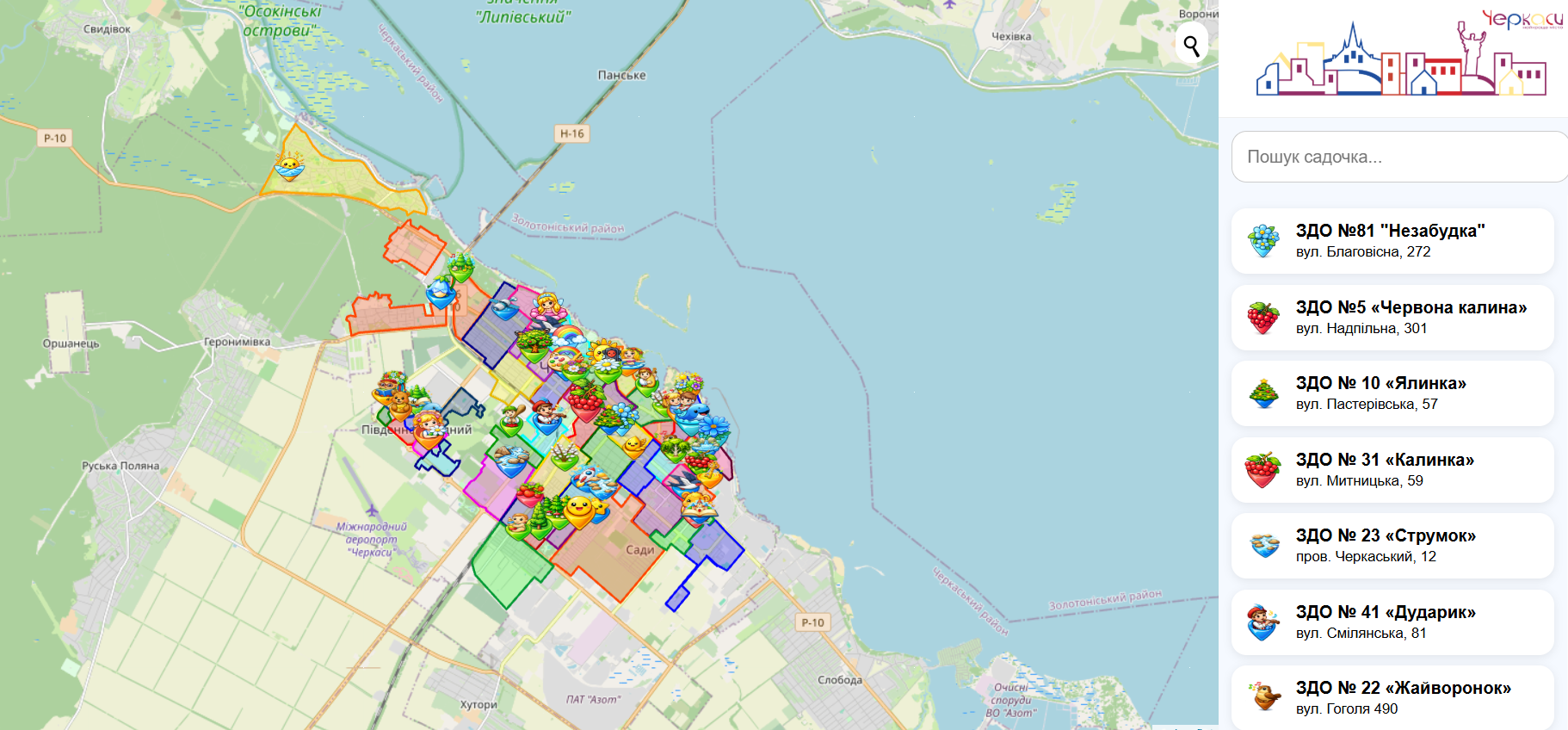The height and width of the screenshot is (730, 1568).
Task: Click the strawberry map marker
Action: point(530,494)
